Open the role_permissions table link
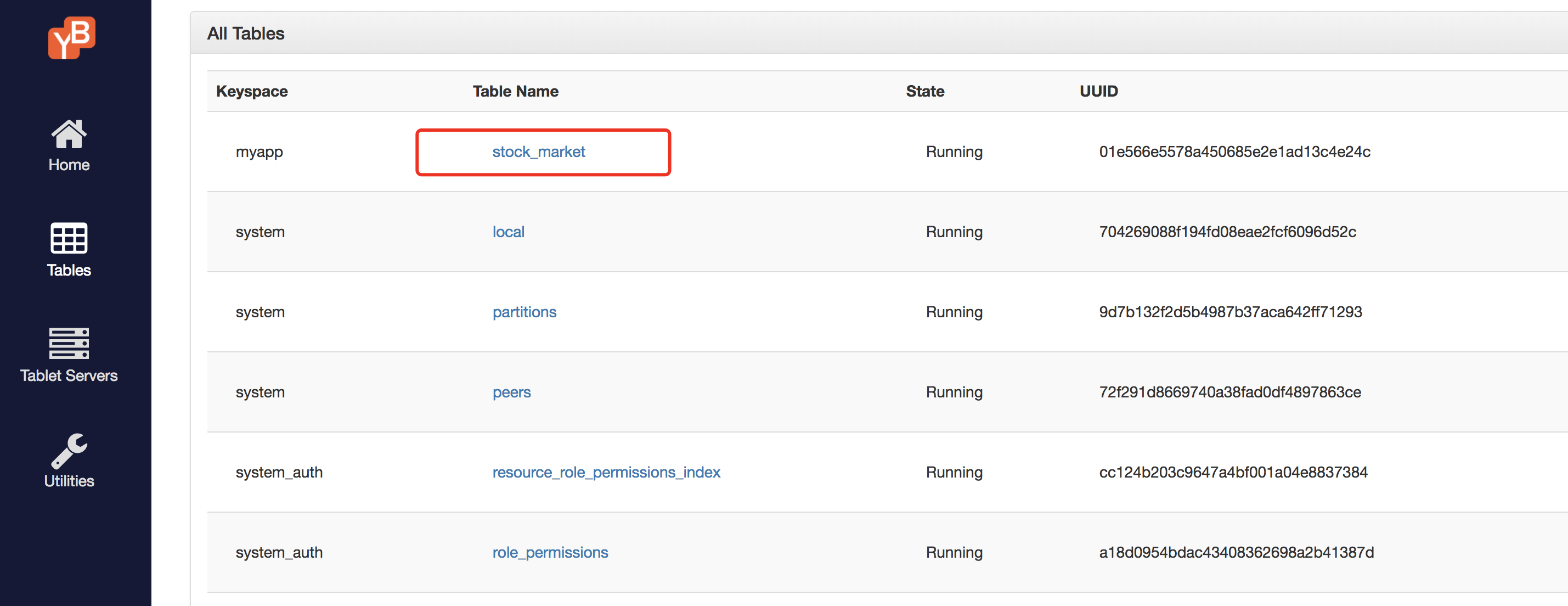1568x606 pixels. [550, 553]
